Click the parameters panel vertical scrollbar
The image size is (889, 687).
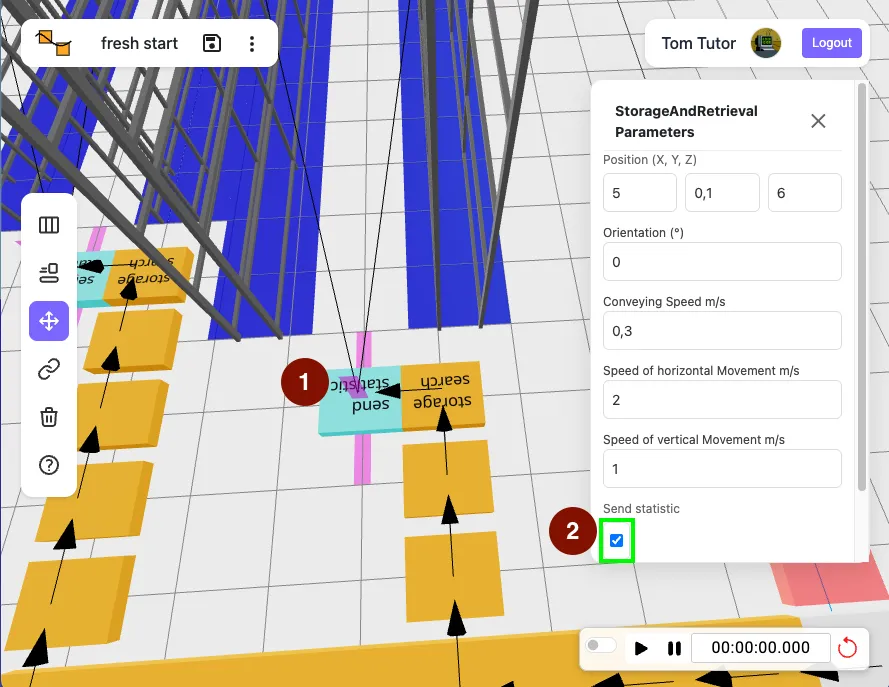click(862, 290)
